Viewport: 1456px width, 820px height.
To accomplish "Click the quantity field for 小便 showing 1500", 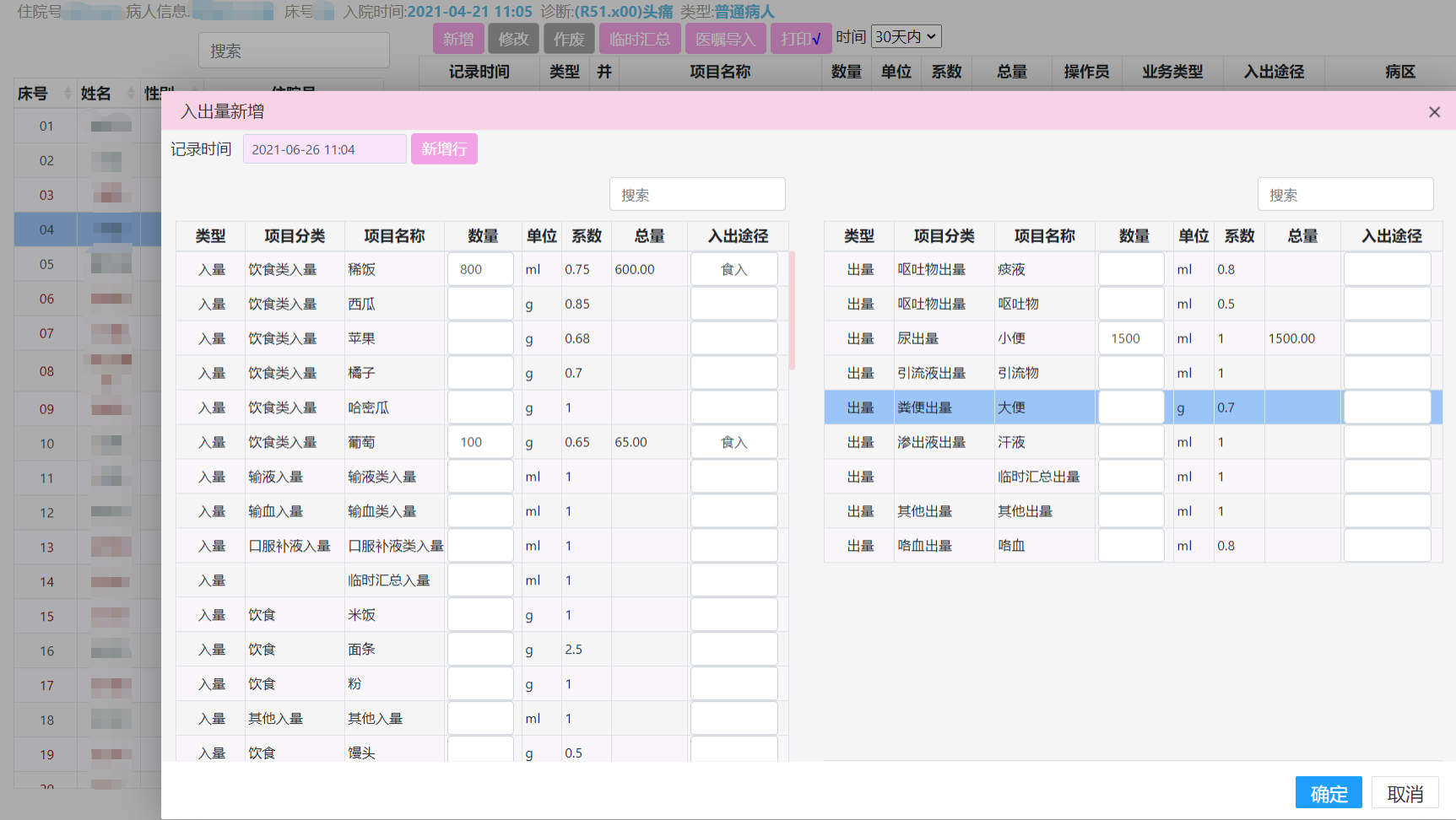I will 1131,337.
